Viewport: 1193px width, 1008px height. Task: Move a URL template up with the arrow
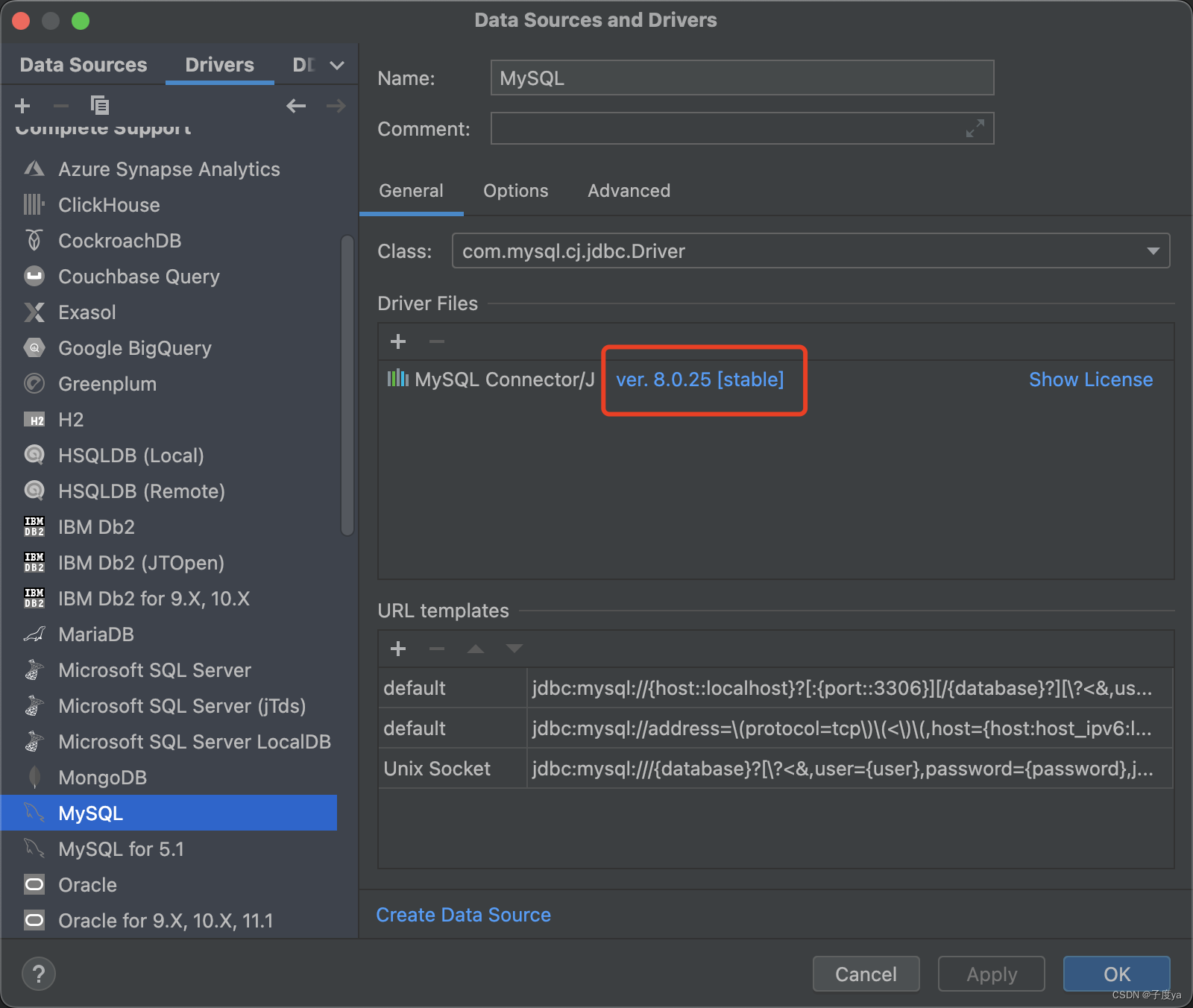pos(476,648)
